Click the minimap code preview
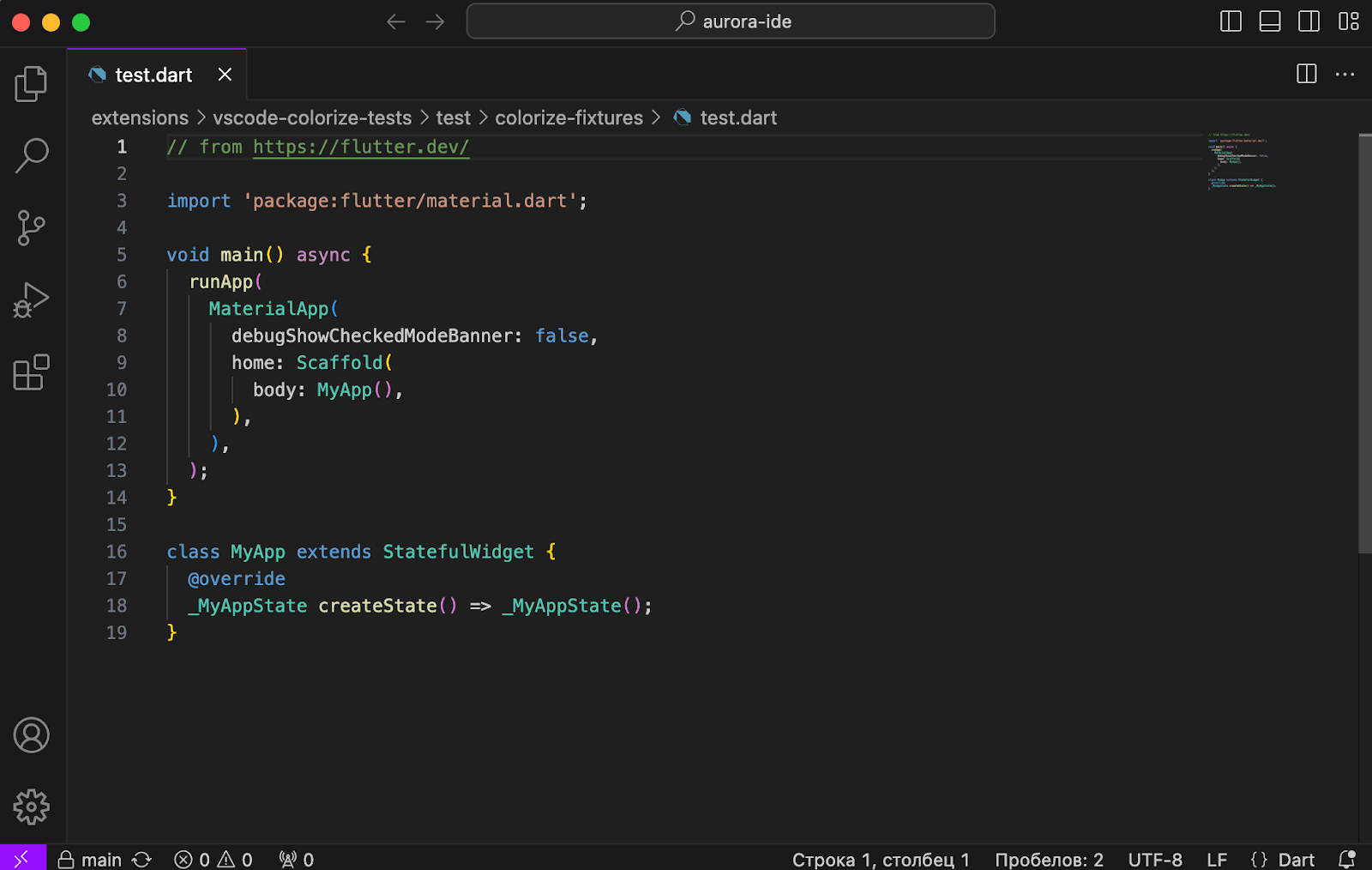Image resolution: width=1372 pixels, height=870 pixels. [1242, 161]
